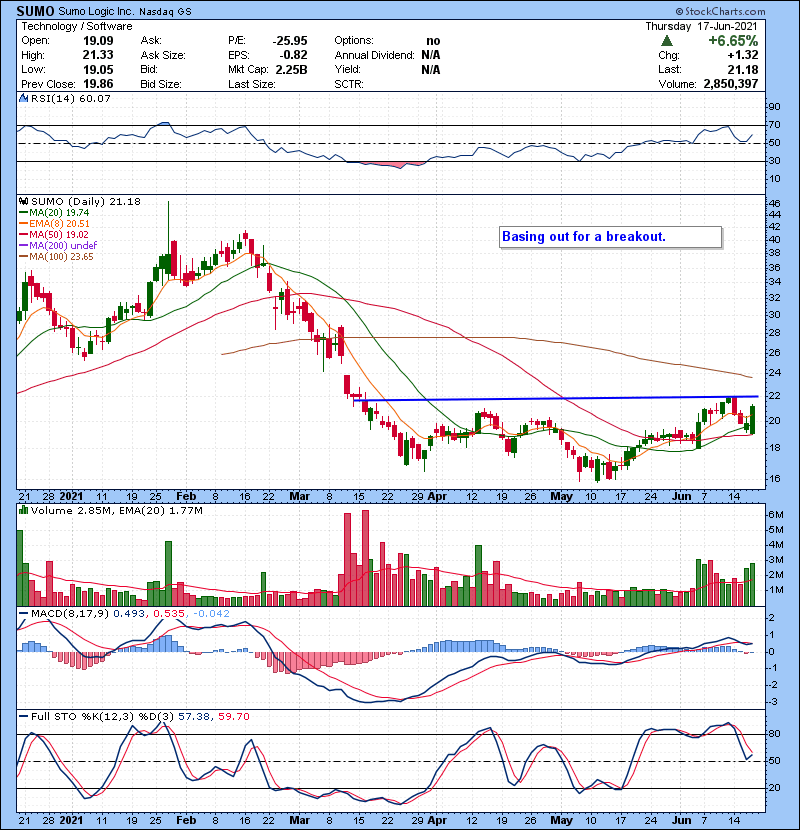Click the SUMO ticker symbol in header

coord(35,11)
